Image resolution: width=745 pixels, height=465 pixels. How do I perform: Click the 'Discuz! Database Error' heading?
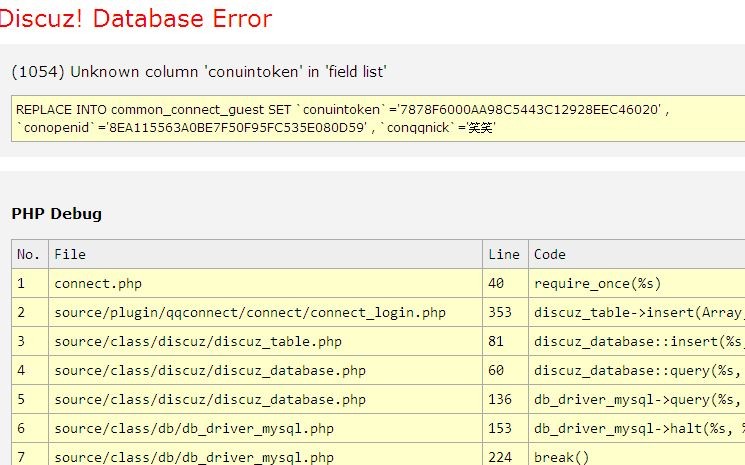click(135, 19)
